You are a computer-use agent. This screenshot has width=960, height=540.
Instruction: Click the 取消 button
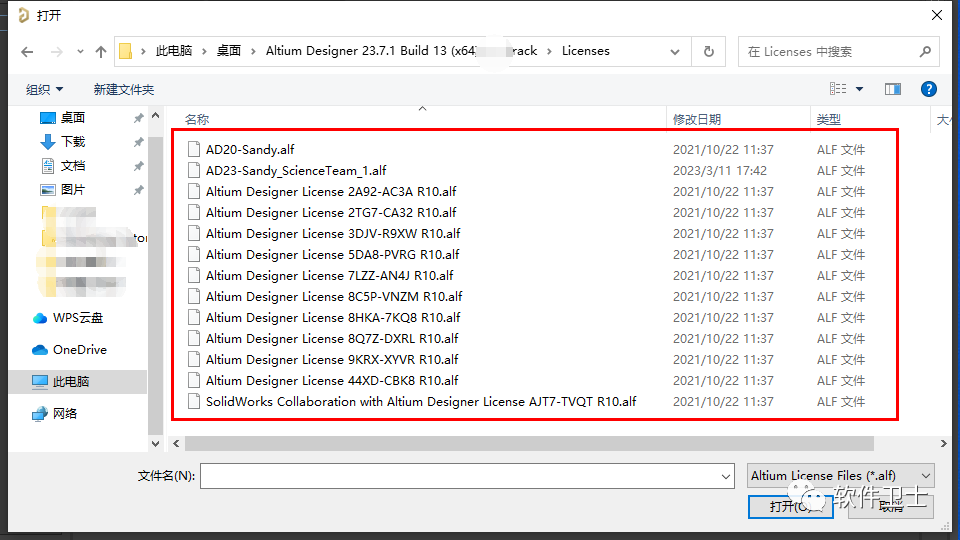tap(891, 506)
